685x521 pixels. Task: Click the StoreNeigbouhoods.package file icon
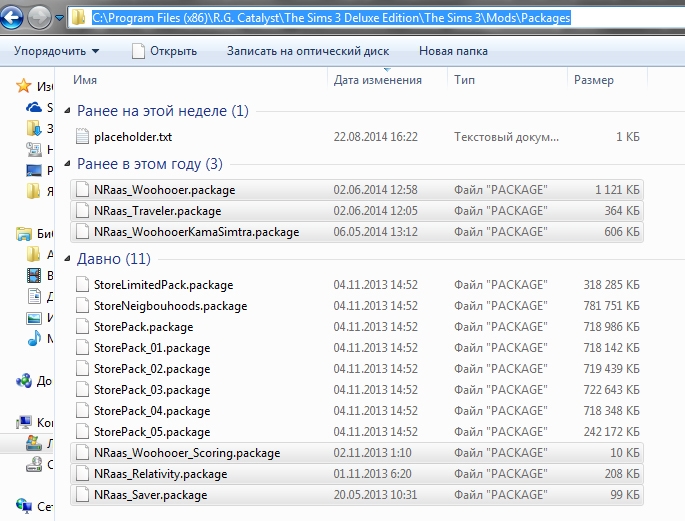(82, 306)
